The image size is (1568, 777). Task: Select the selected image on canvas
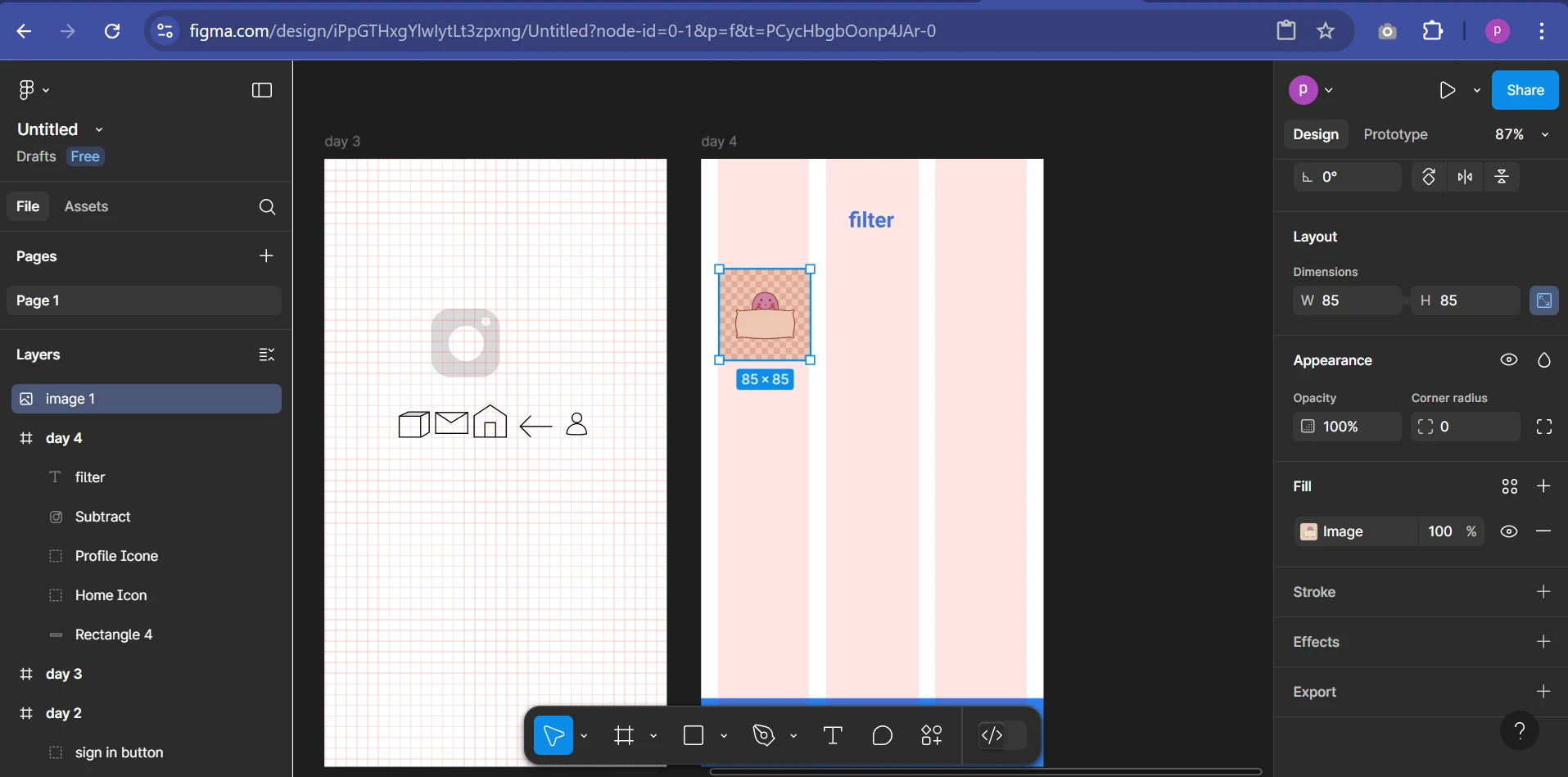(x=765, y=314)
